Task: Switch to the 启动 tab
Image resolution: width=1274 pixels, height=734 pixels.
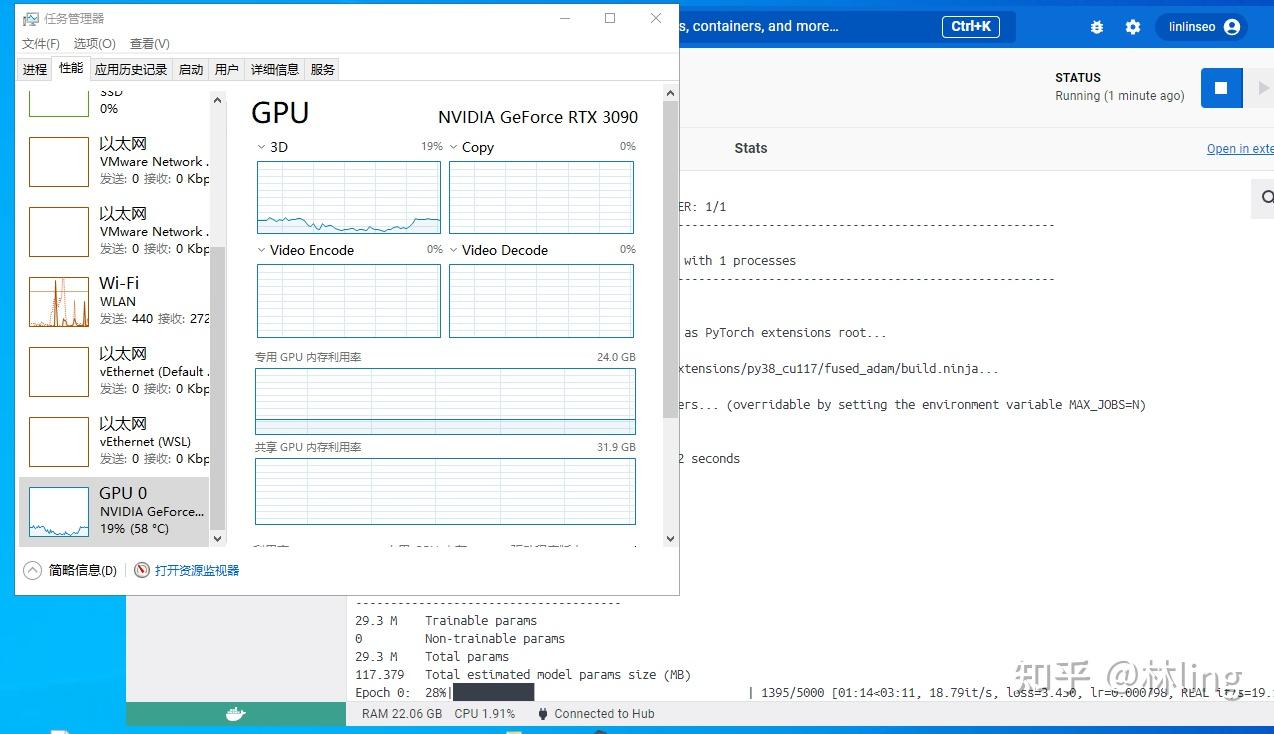Action: point(191,69)
